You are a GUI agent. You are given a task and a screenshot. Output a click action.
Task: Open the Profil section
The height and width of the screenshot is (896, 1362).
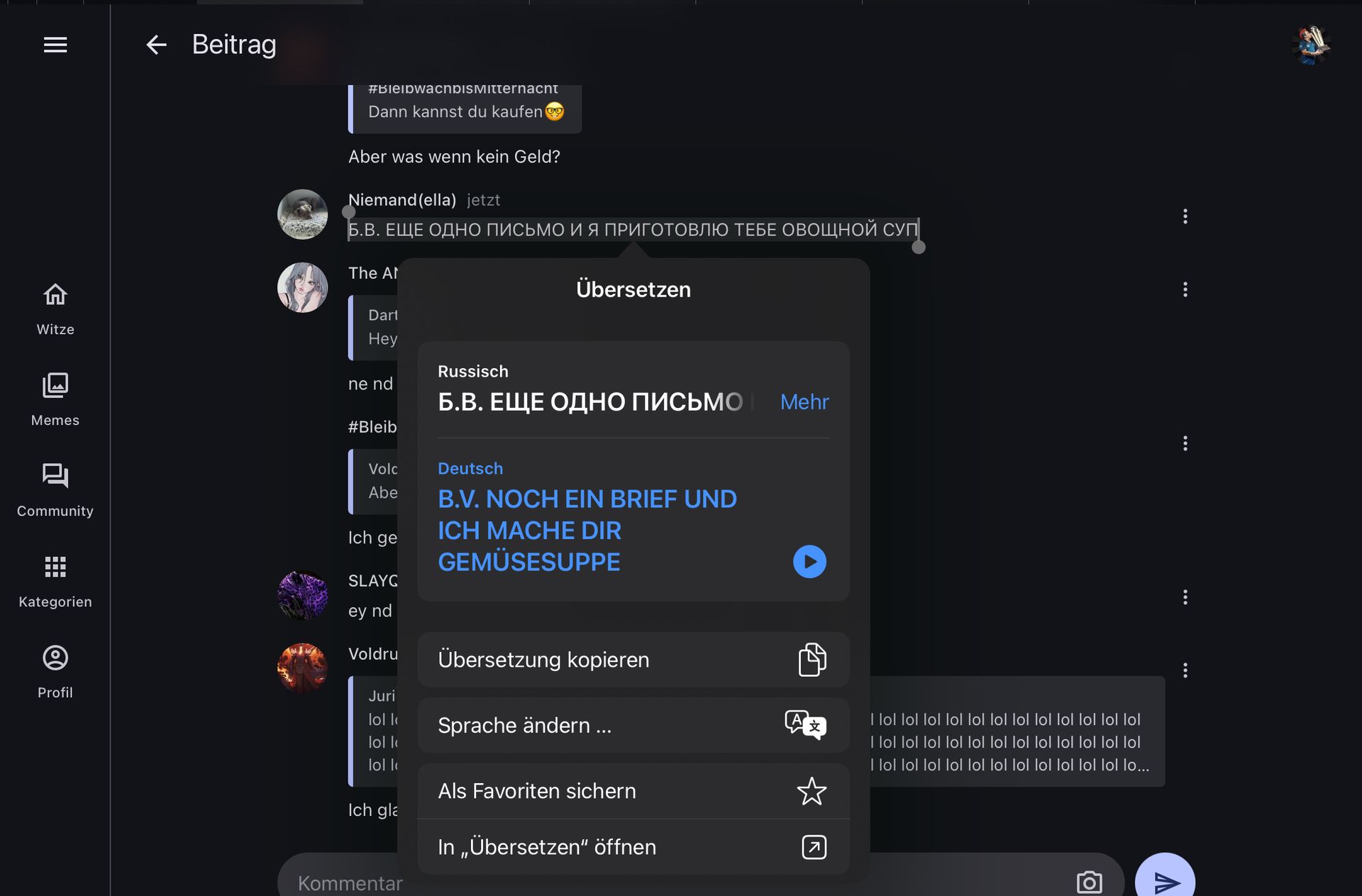tap(55, 673)
